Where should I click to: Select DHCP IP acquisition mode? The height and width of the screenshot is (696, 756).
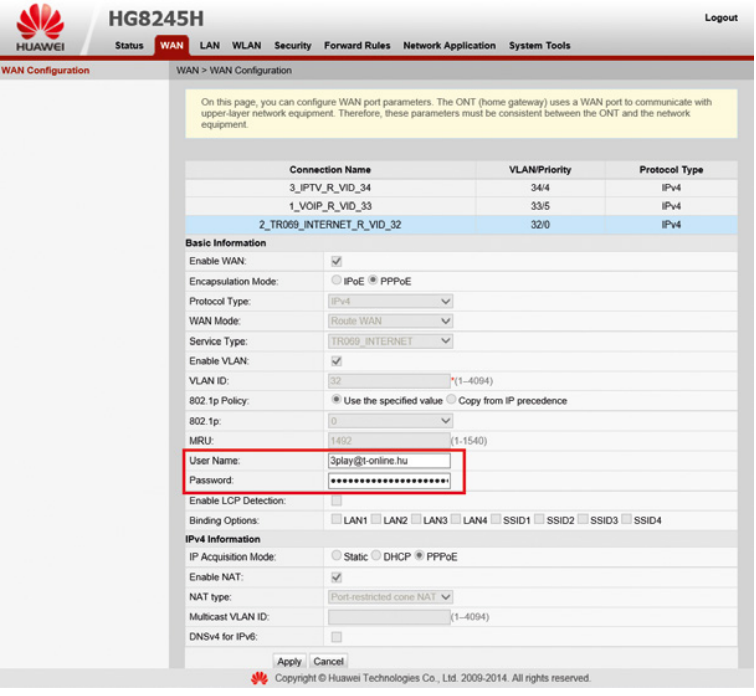376,556
